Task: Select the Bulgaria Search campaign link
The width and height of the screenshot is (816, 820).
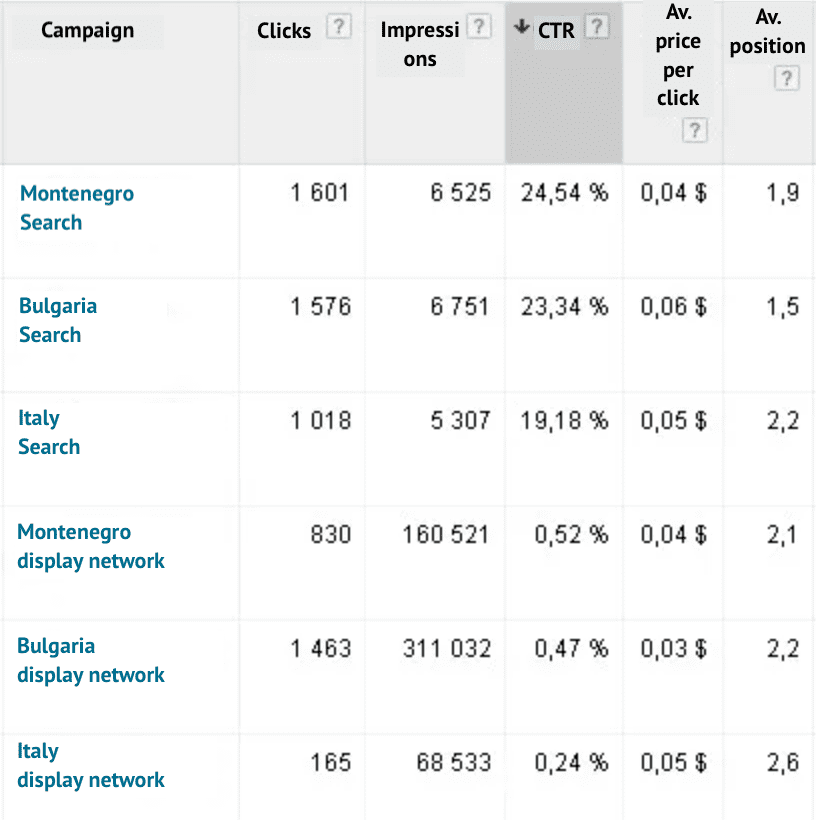Action: click(x=57, y=320)
